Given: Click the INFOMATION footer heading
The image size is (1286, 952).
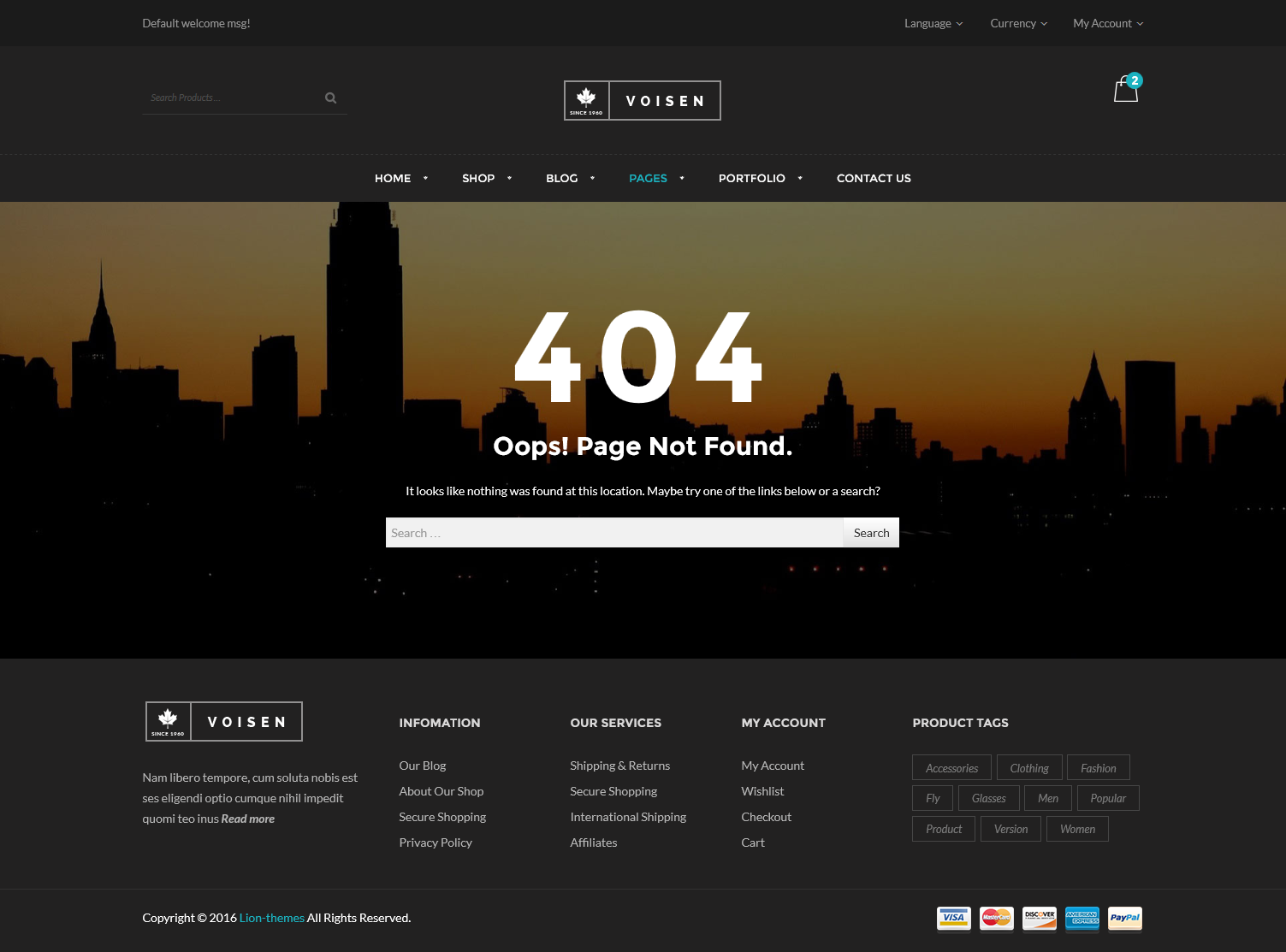Looking at the screenshot, I should [x=440, y=723].
